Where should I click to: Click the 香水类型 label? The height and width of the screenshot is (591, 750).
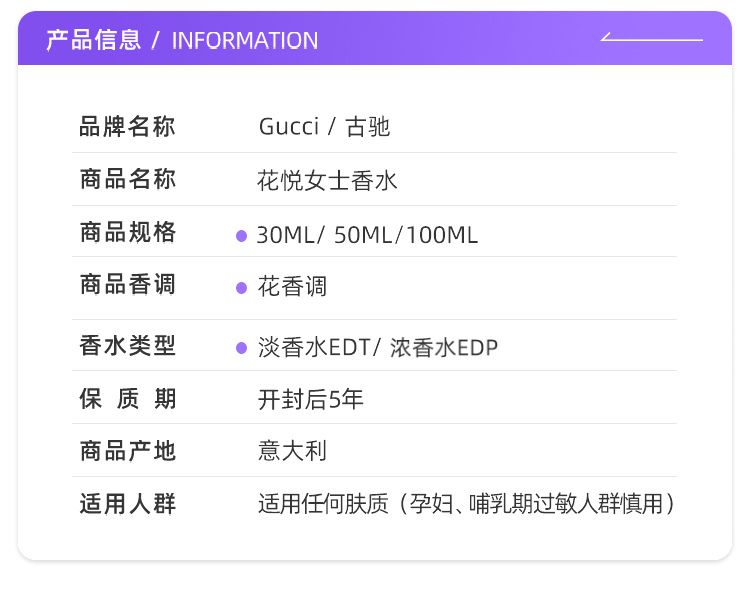(x=127, y=346)
